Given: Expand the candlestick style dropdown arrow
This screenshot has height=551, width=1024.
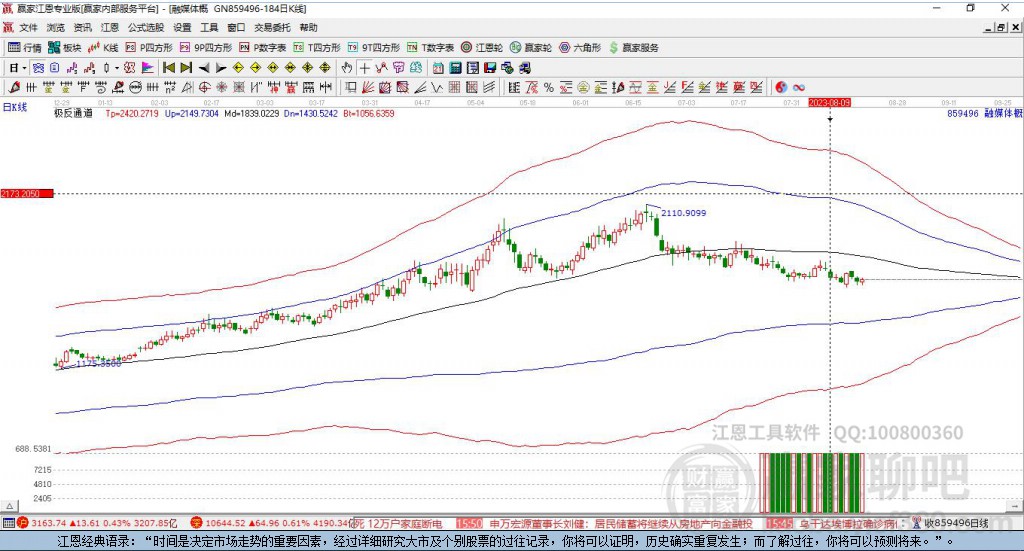Looking at the screenshot, I should (117, 68).
